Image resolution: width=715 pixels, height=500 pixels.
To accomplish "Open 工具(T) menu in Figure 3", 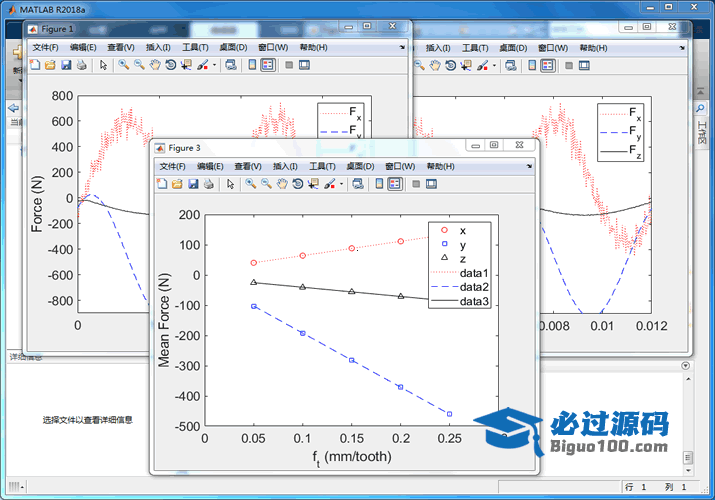I will click(322, 166).
